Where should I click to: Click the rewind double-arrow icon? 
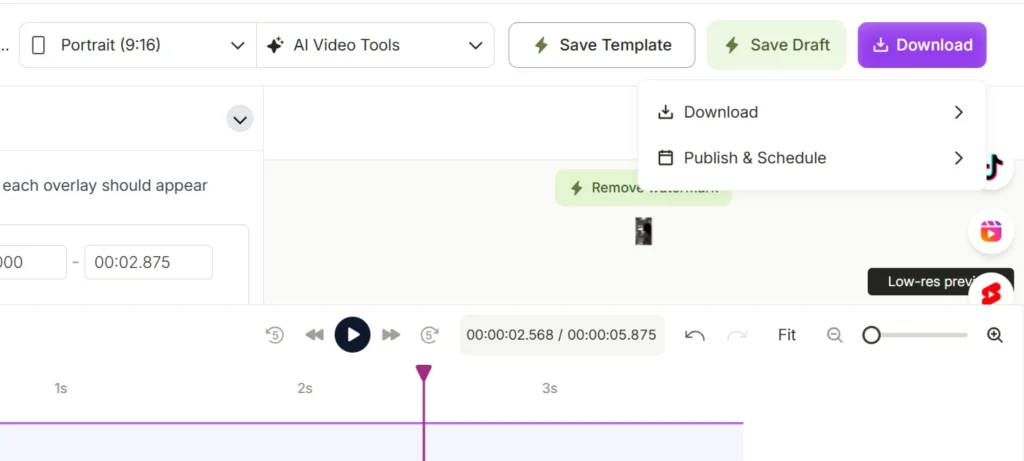coord(314,335)
